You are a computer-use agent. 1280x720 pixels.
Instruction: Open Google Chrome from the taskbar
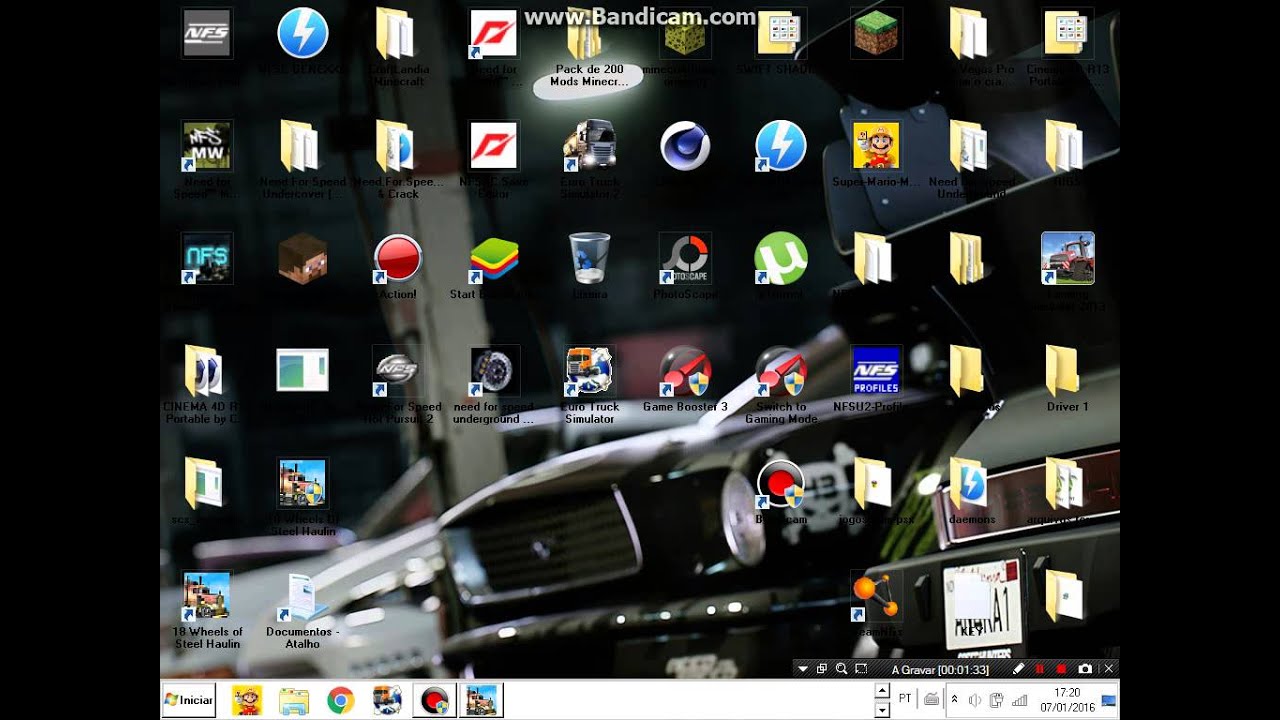(340, 700)
